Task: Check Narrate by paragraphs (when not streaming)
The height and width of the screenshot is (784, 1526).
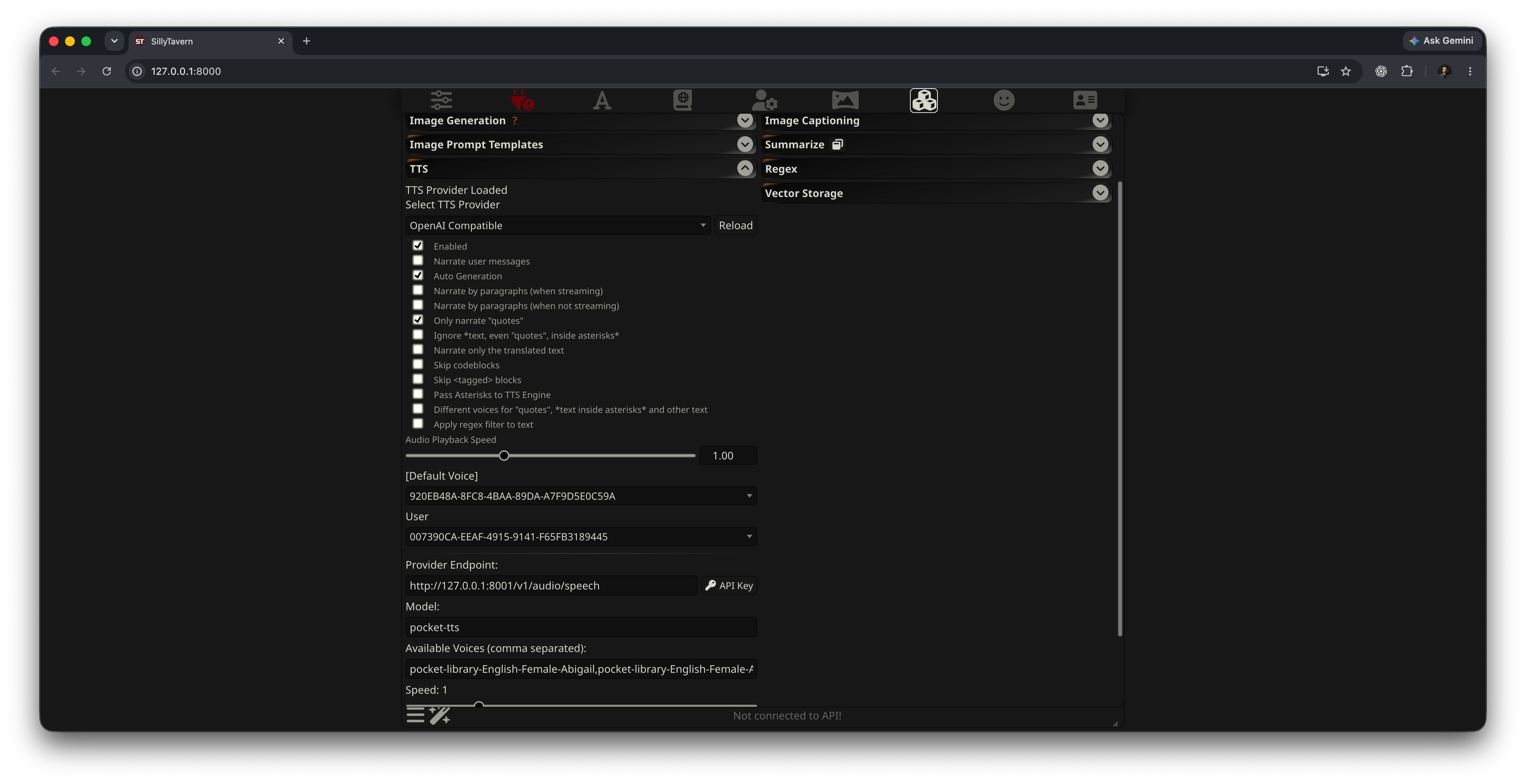Action: (418, 304)
